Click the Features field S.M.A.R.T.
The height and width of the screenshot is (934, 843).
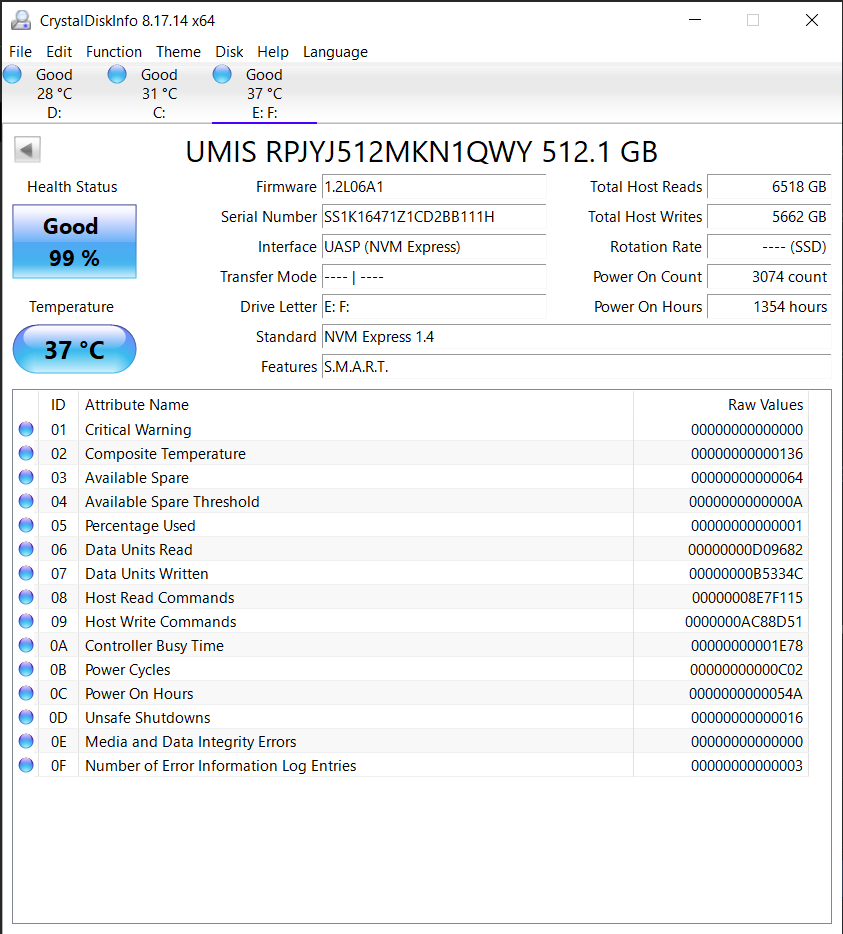pyautogui.click(x=576, y=367)
